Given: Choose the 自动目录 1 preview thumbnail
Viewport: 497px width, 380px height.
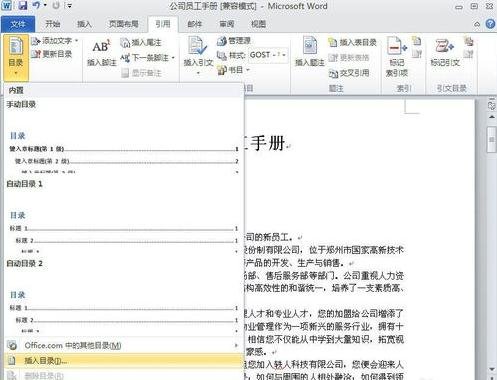Looking at the screenshot, I should (123, 232).
